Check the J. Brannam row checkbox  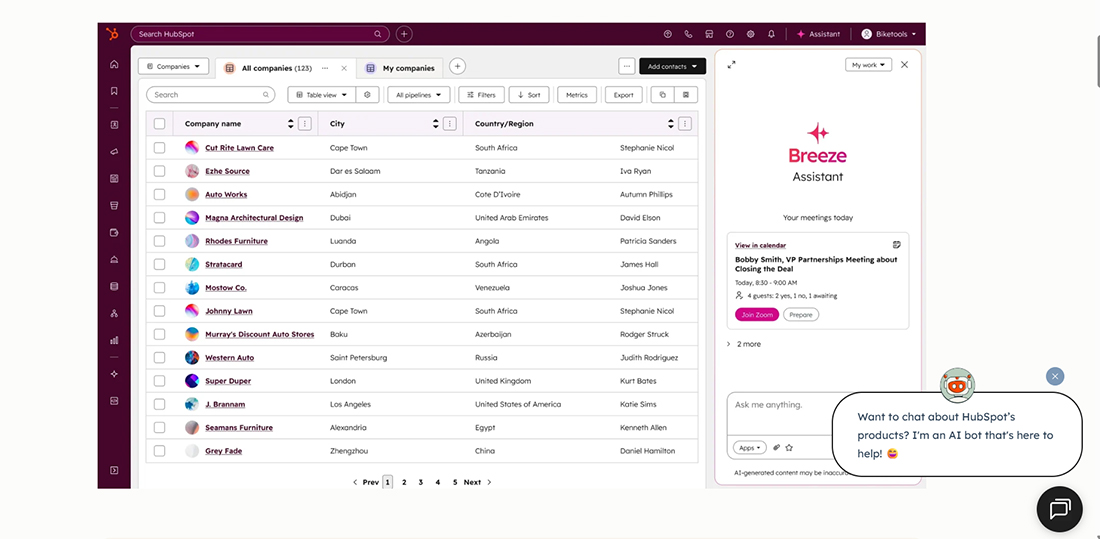(159, 404)
